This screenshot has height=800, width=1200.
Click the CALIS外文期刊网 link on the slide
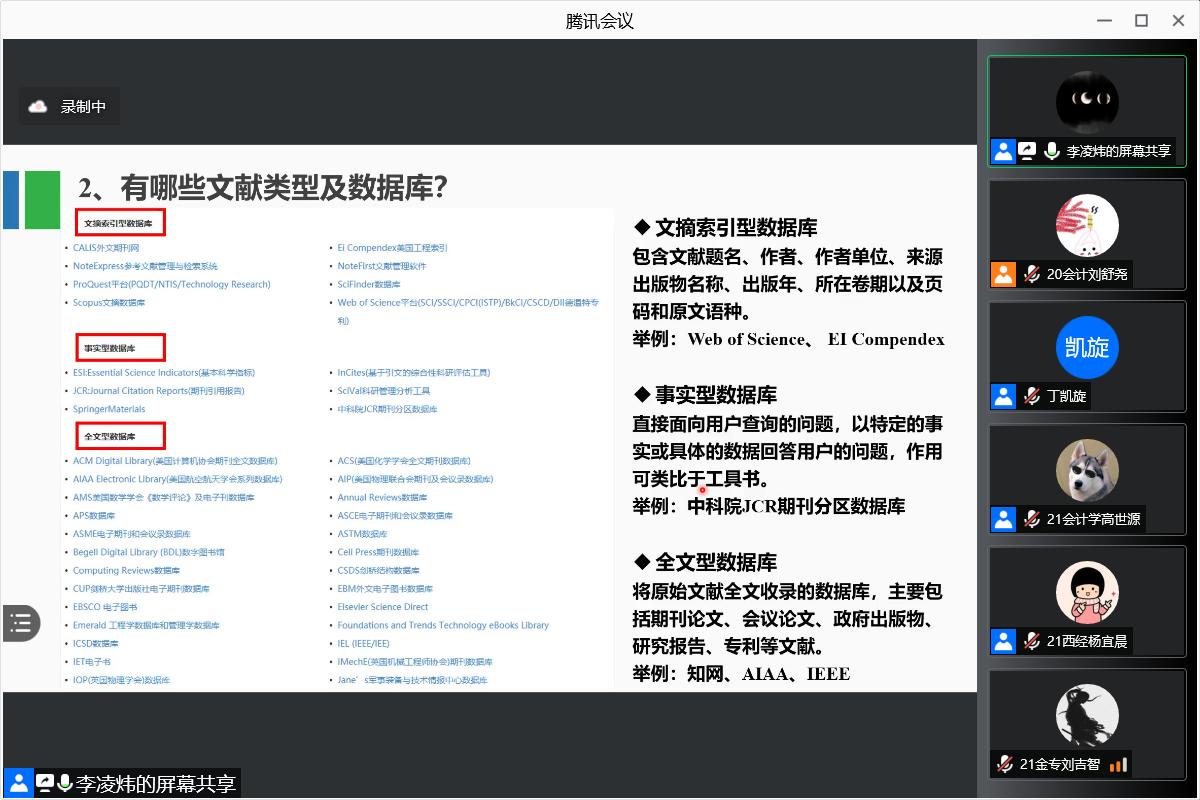tap(106, 248)
